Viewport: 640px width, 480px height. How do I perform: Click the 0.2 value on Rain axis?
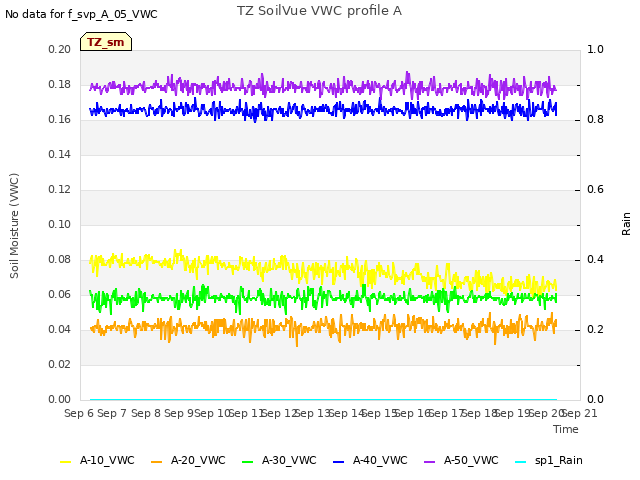595,329
